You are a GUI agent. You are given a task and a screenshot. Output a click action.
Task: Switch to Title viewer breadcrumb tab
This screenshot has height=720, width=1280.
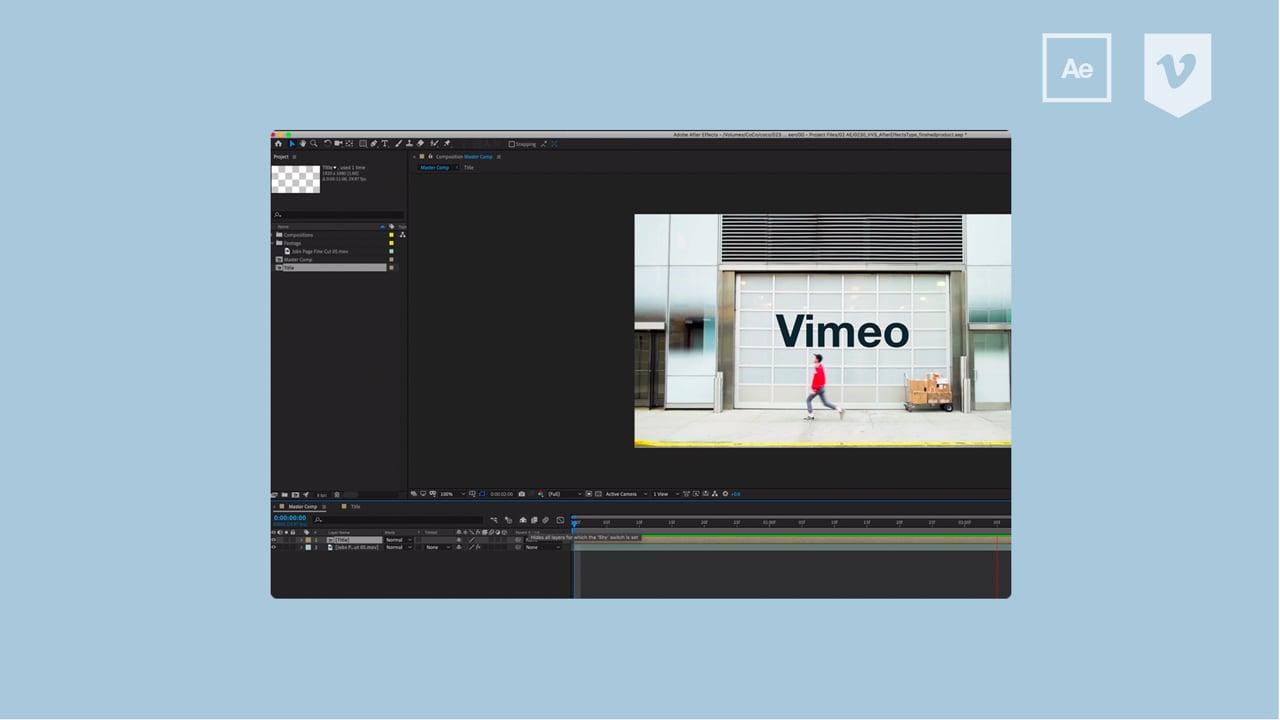click(x=469, y=168)
